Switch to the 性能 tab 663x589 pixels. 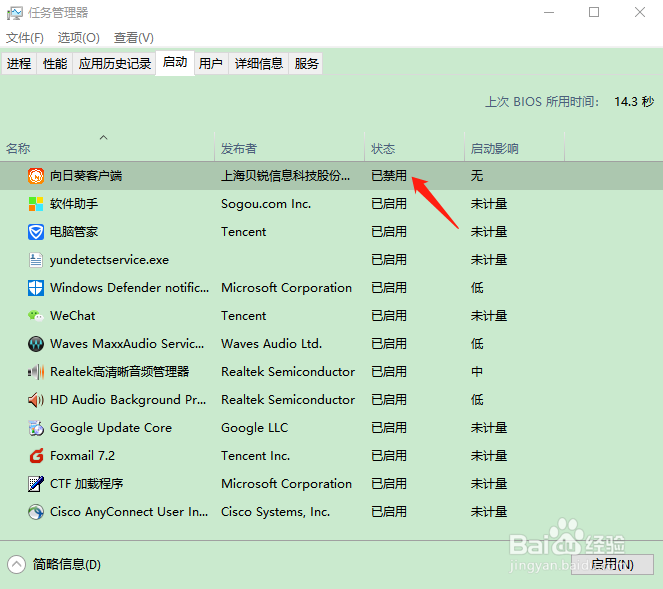[x=55, y=63]
